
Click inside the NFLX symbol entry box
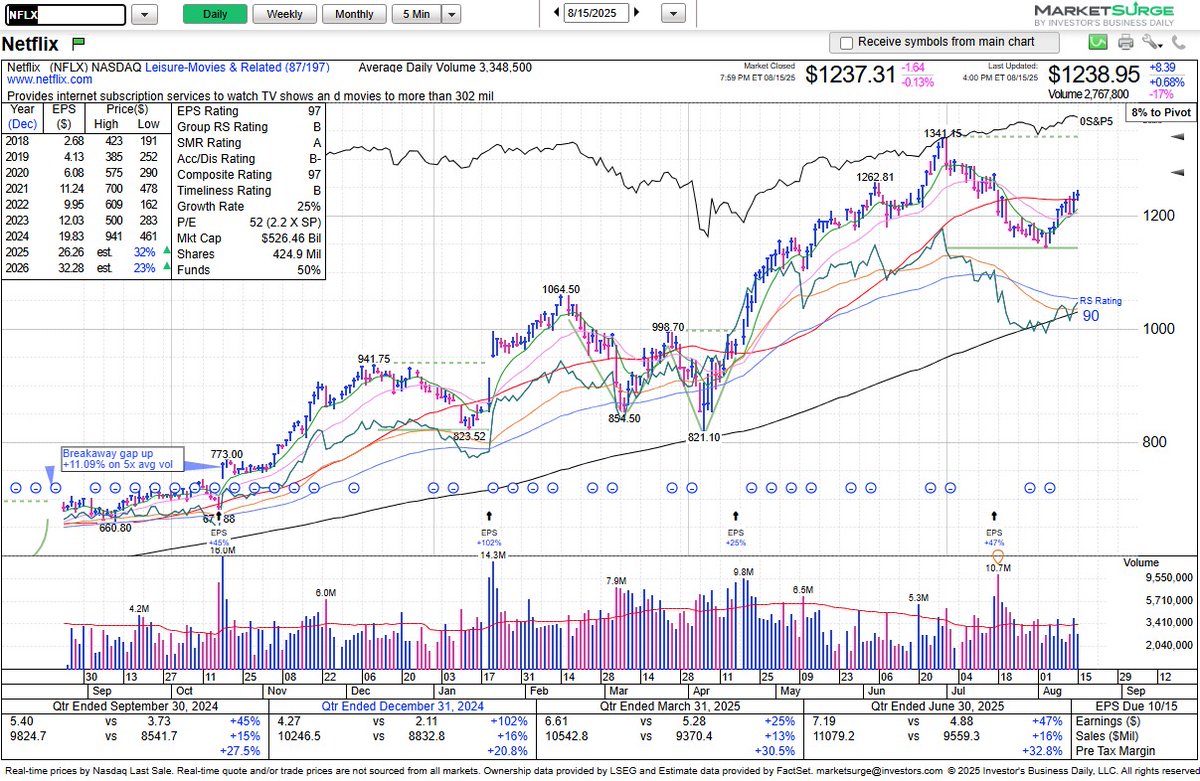pos(65,15)
